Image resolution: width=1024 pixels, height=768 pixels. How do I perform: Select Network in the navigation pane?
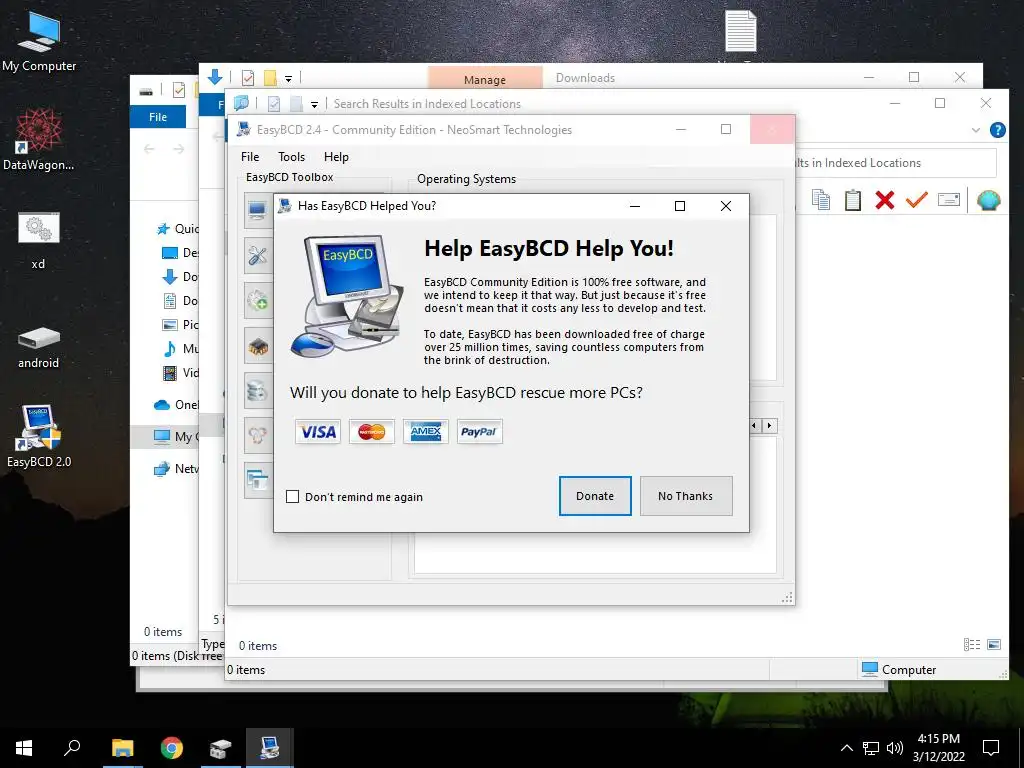coord(176,468)
